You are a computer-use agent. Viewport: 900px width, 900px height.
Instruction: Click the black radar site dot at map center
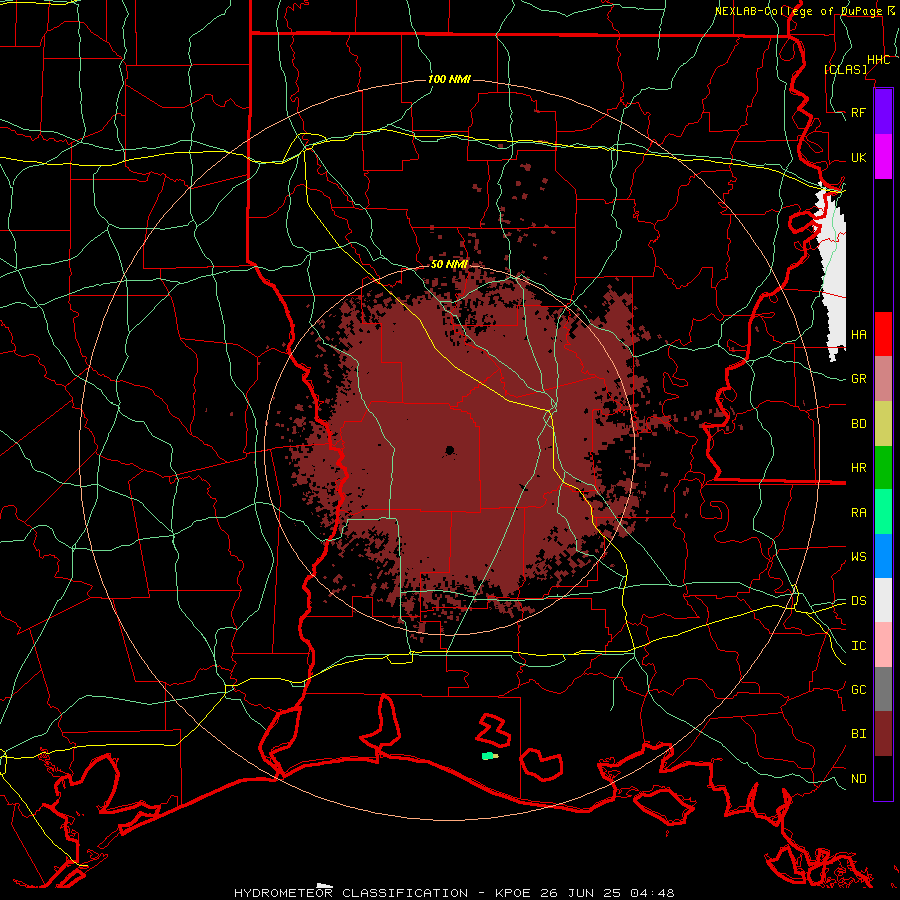tap(449, 451)
